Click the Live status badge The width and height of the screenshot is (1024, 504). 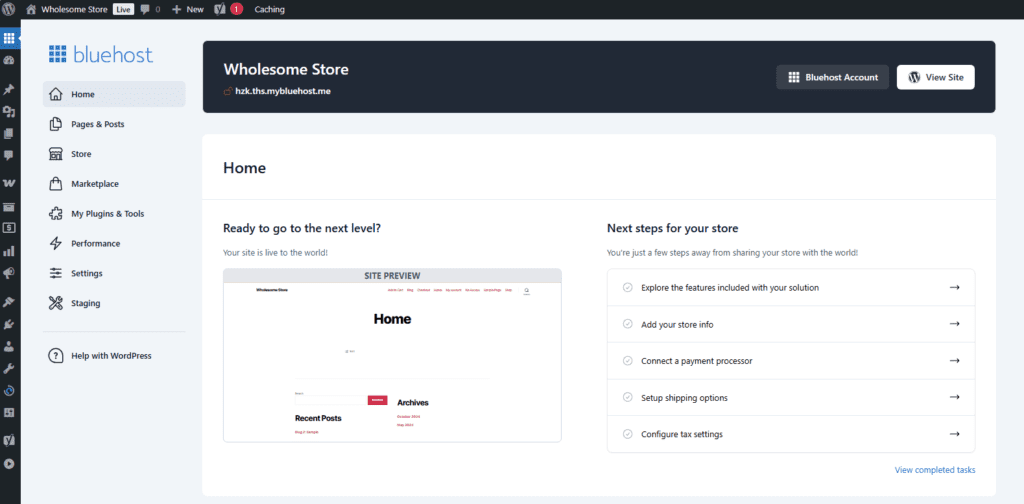pyautogui.click(x=123, y=9)
